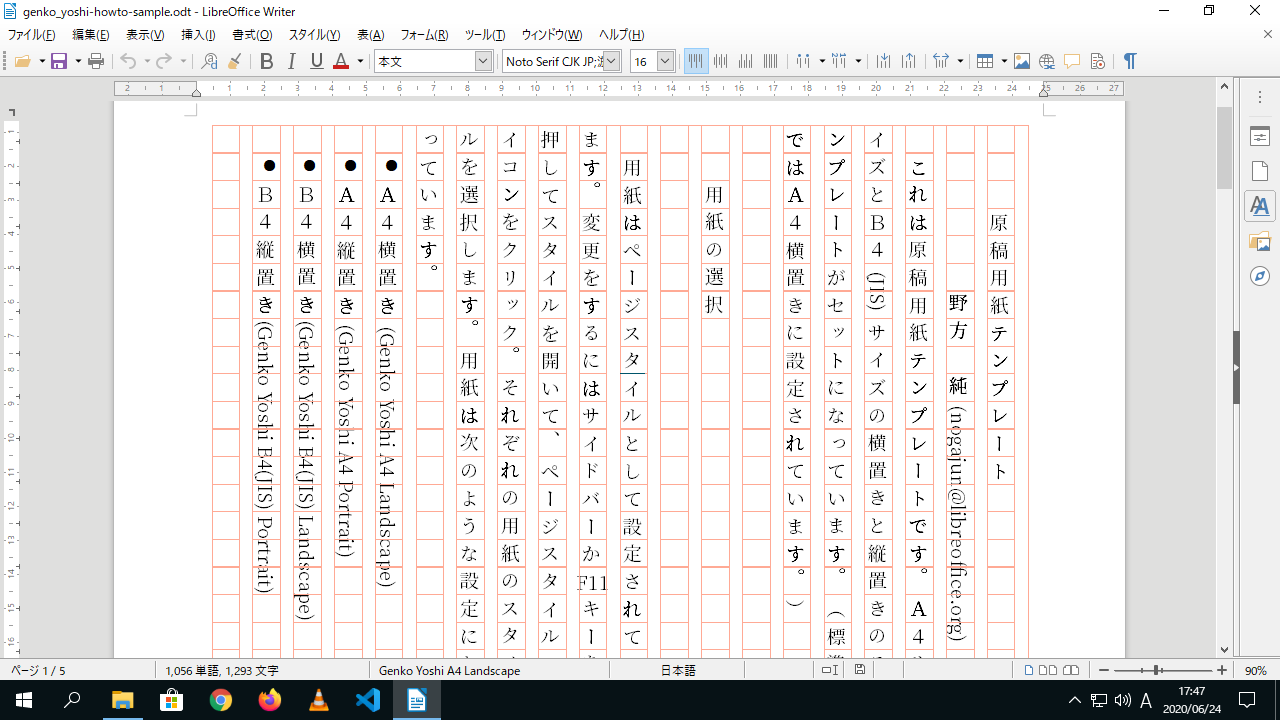Decrease the indent of the paragraph
1280x720 pixels.
click(x=909, y=61)
